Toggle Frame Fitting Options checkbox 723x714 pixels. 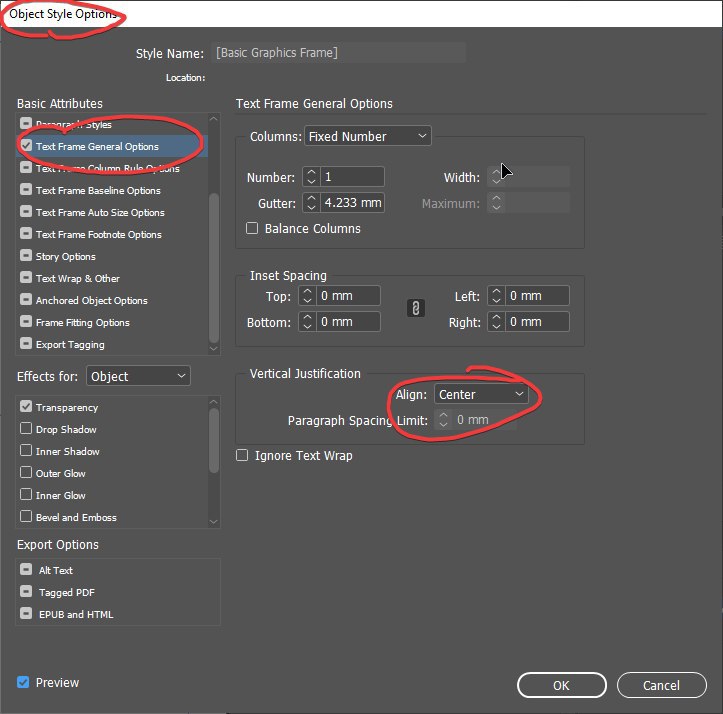[26, 321]
